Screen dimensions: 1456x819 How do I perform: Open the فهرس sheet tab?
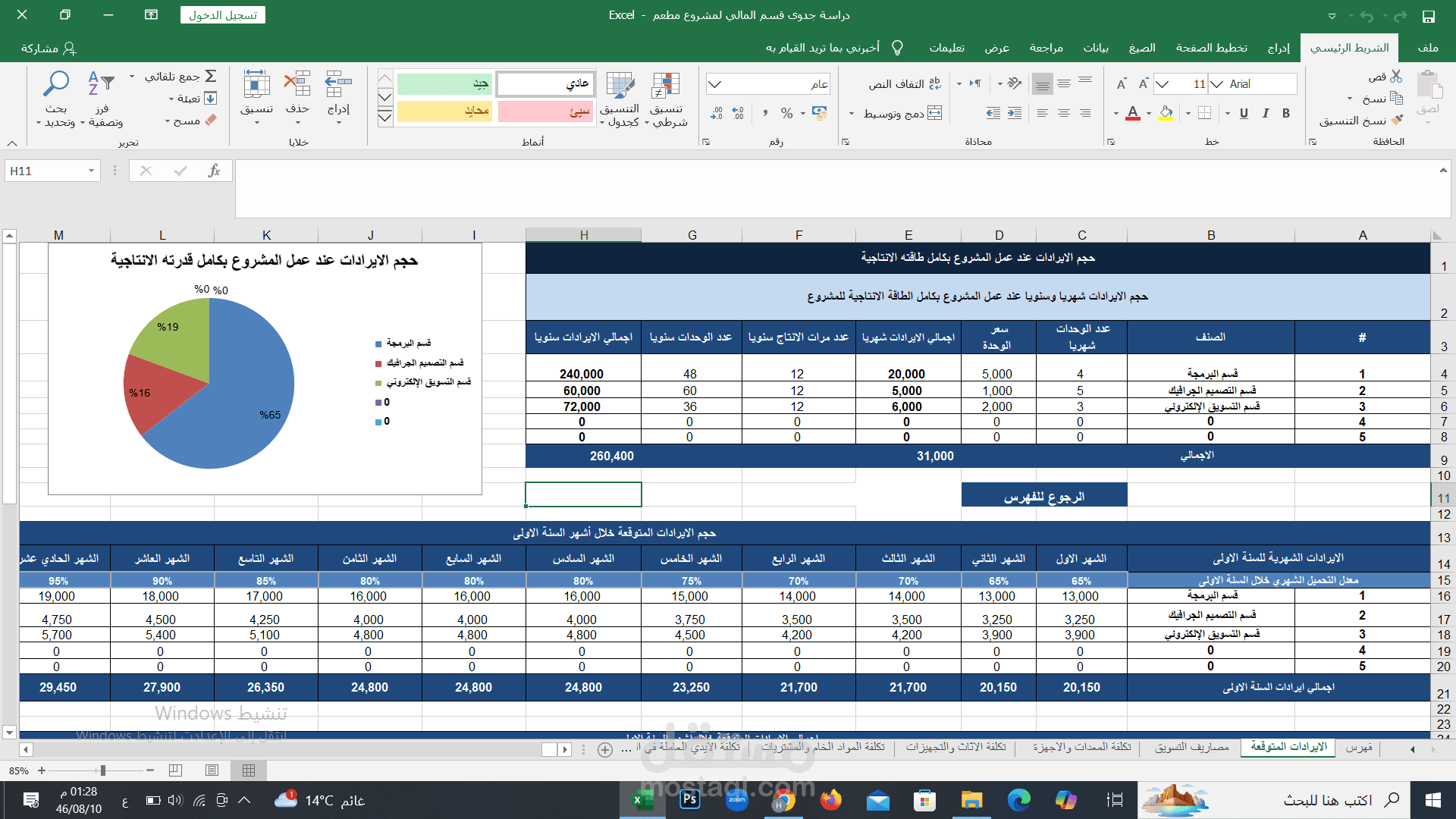1359,747
